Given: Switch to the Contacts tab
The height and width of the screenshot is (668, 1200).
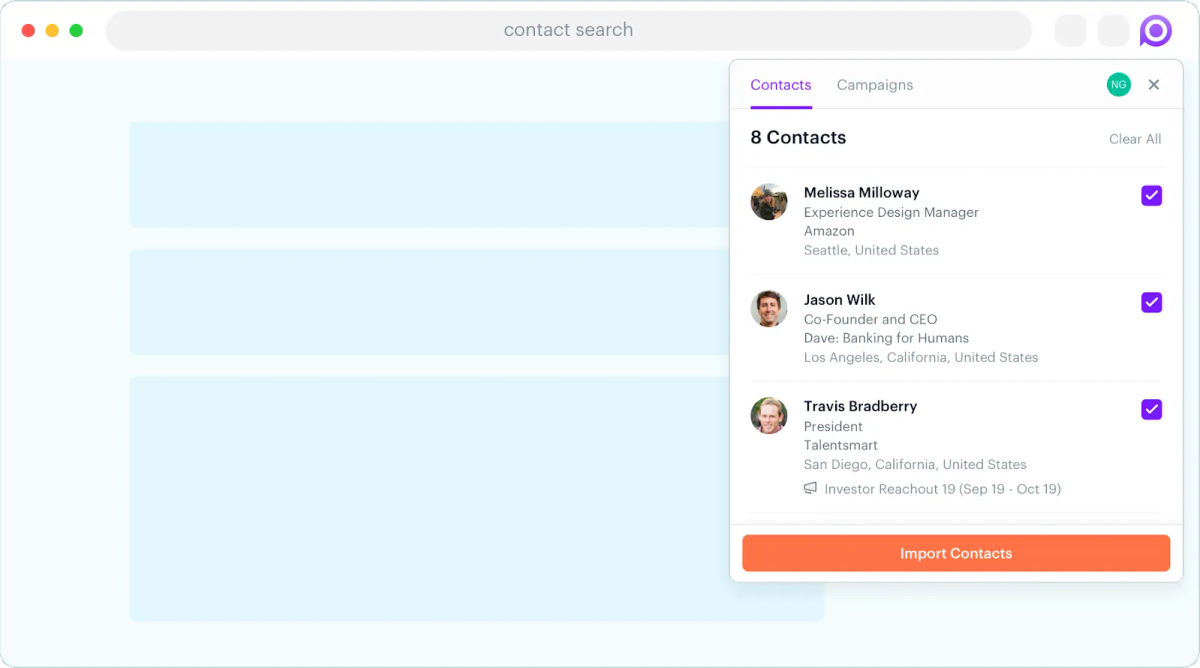Looking at the screenshot, I should point(781,85).
